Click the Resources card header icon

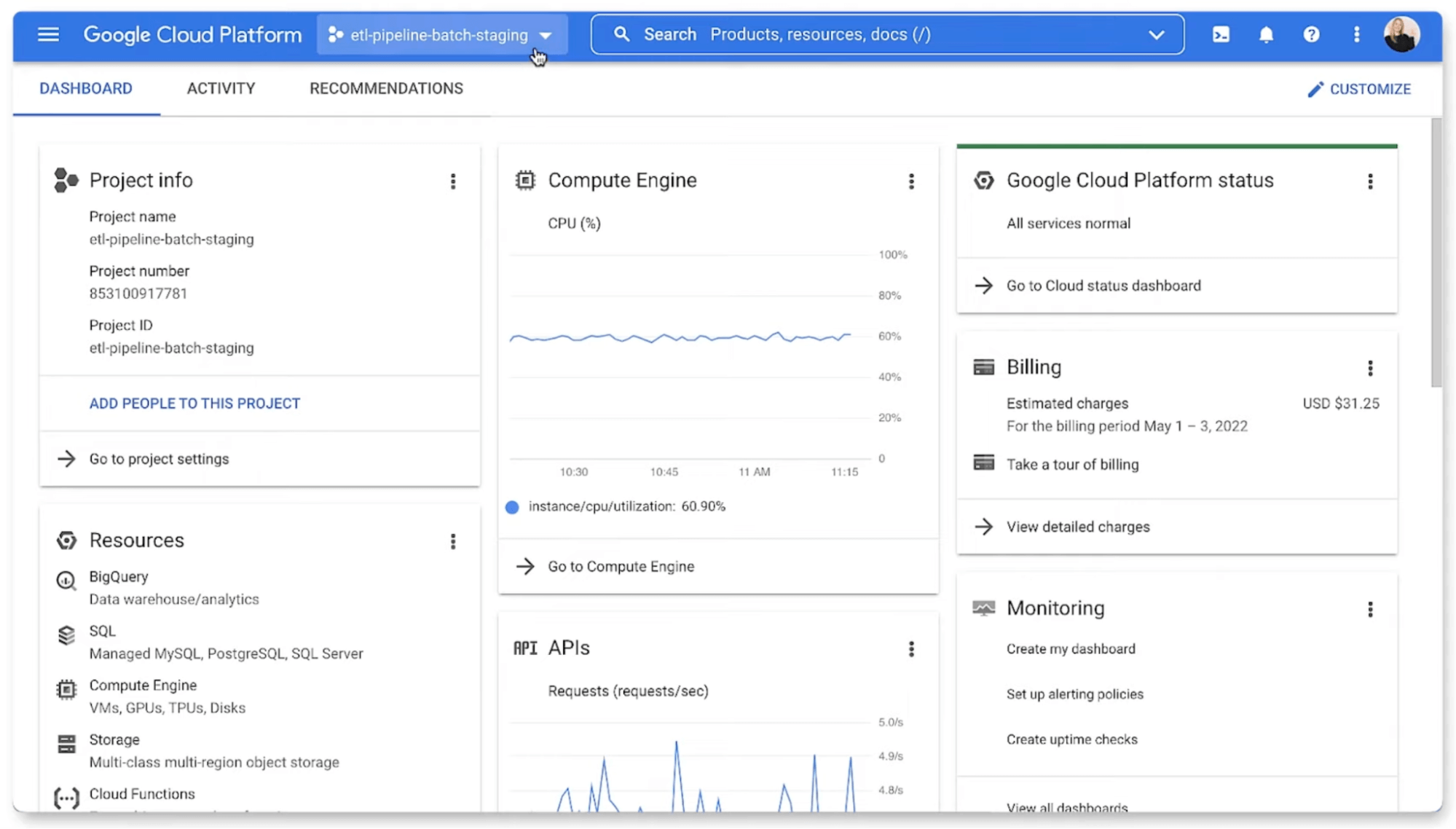66,541
